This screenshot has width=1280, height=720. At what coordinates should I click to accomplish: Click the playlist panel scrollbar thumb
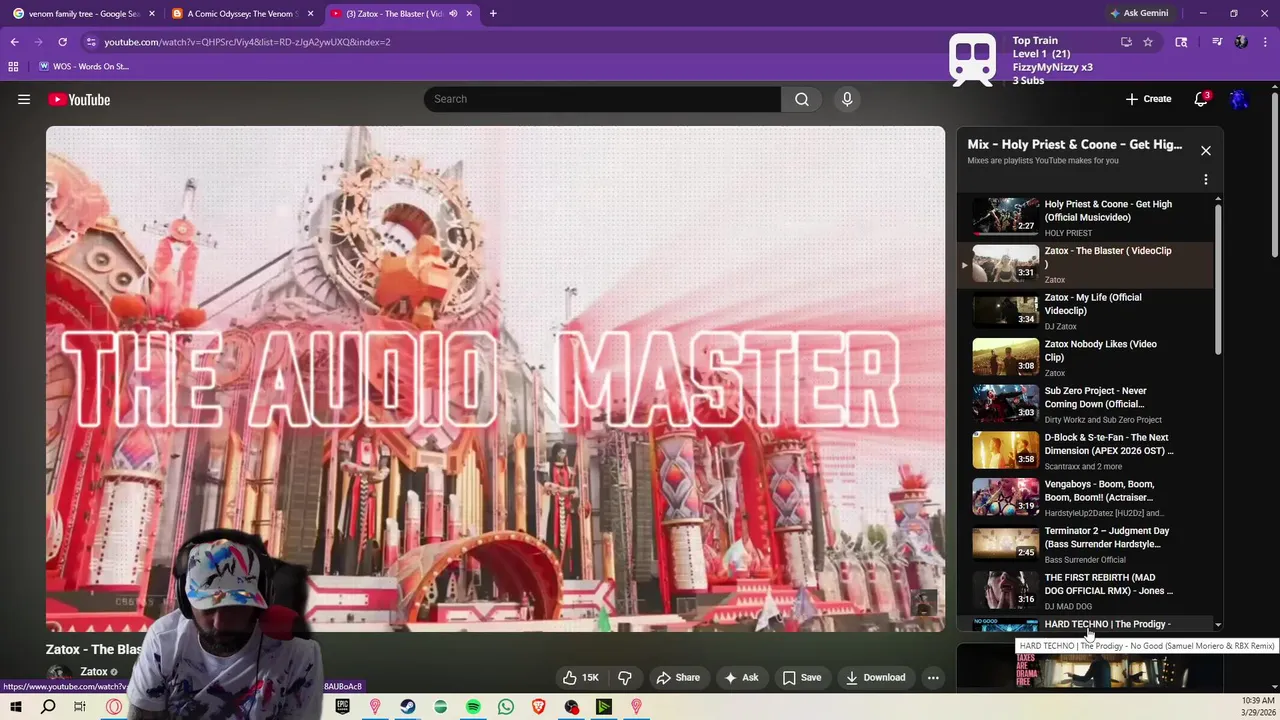(x=1218, y=280)
